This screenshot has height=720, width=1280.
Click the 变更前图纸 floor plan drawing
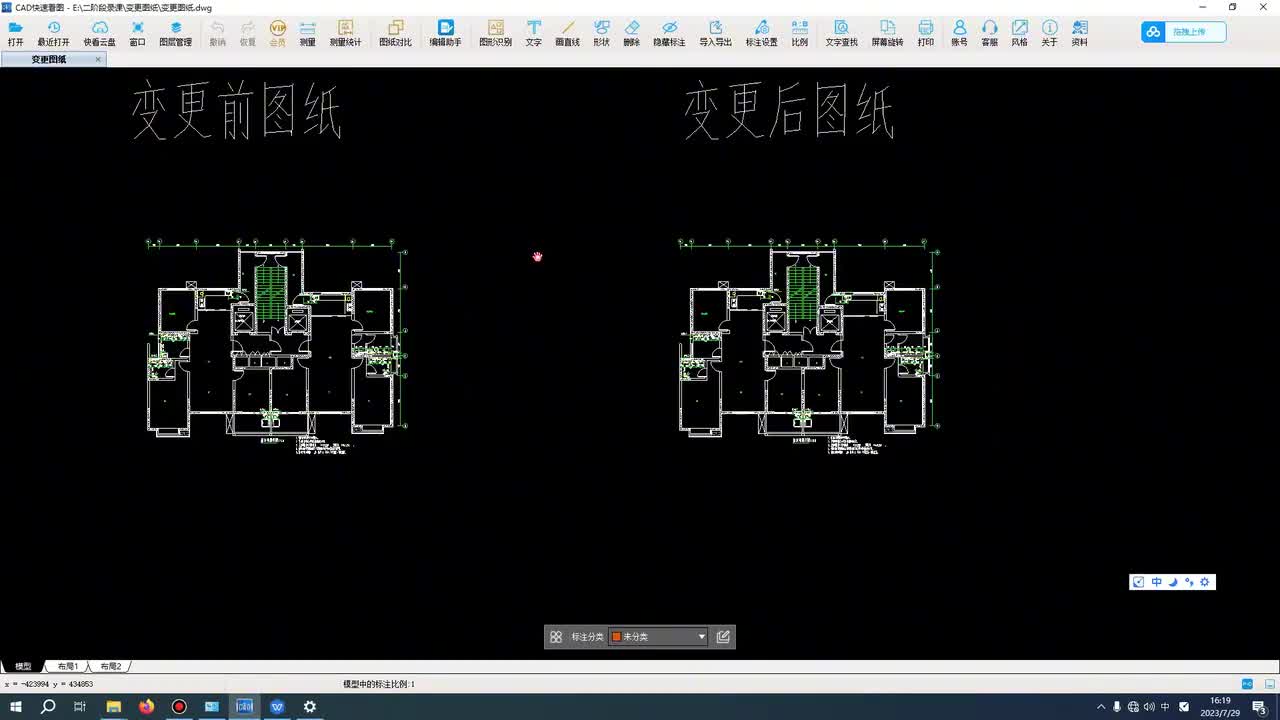click(277, 346)
